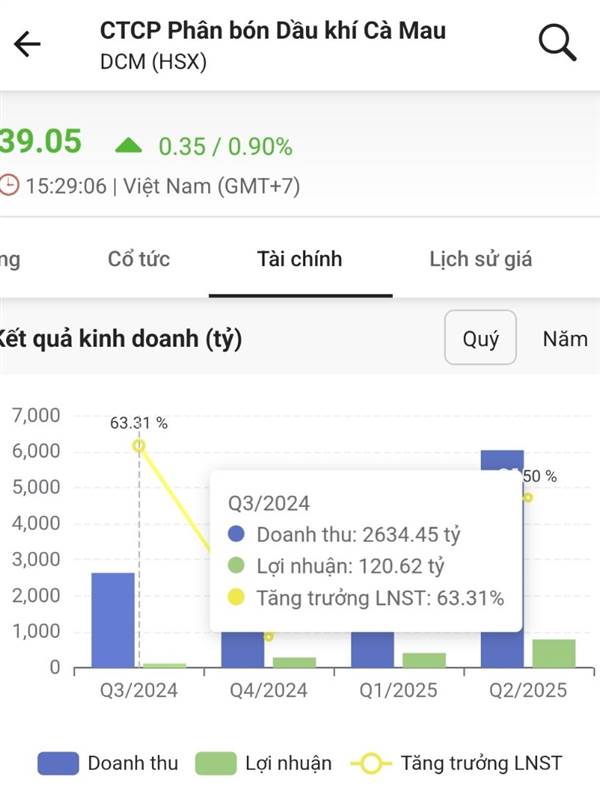
Task: Open the Lịch sử giá tab
Action: tap(481, 259)
